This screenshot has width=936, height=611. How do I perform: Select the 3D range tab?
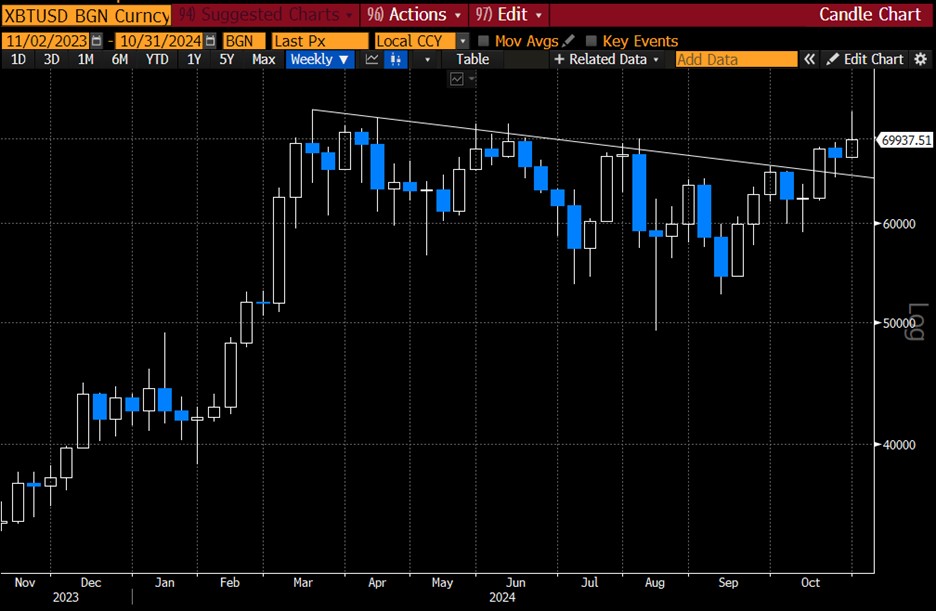point(51,59)
